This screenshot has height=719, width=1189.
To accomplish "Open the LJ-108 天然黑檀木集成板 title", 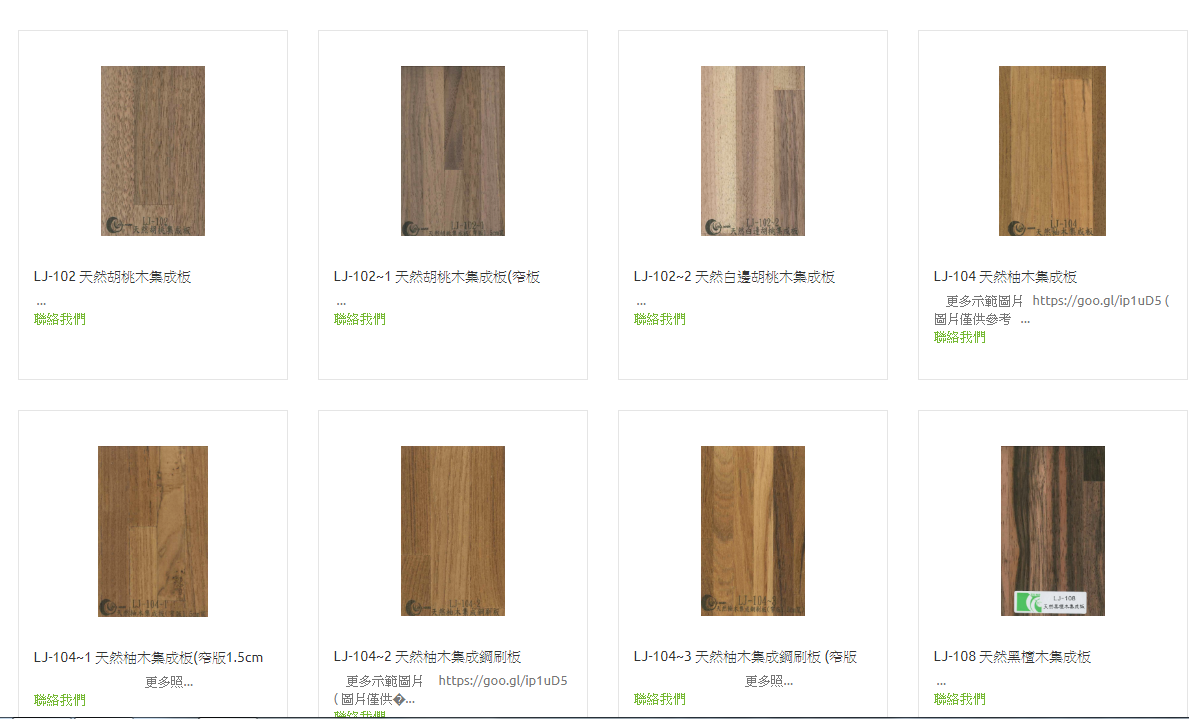I will [1012, 657].
